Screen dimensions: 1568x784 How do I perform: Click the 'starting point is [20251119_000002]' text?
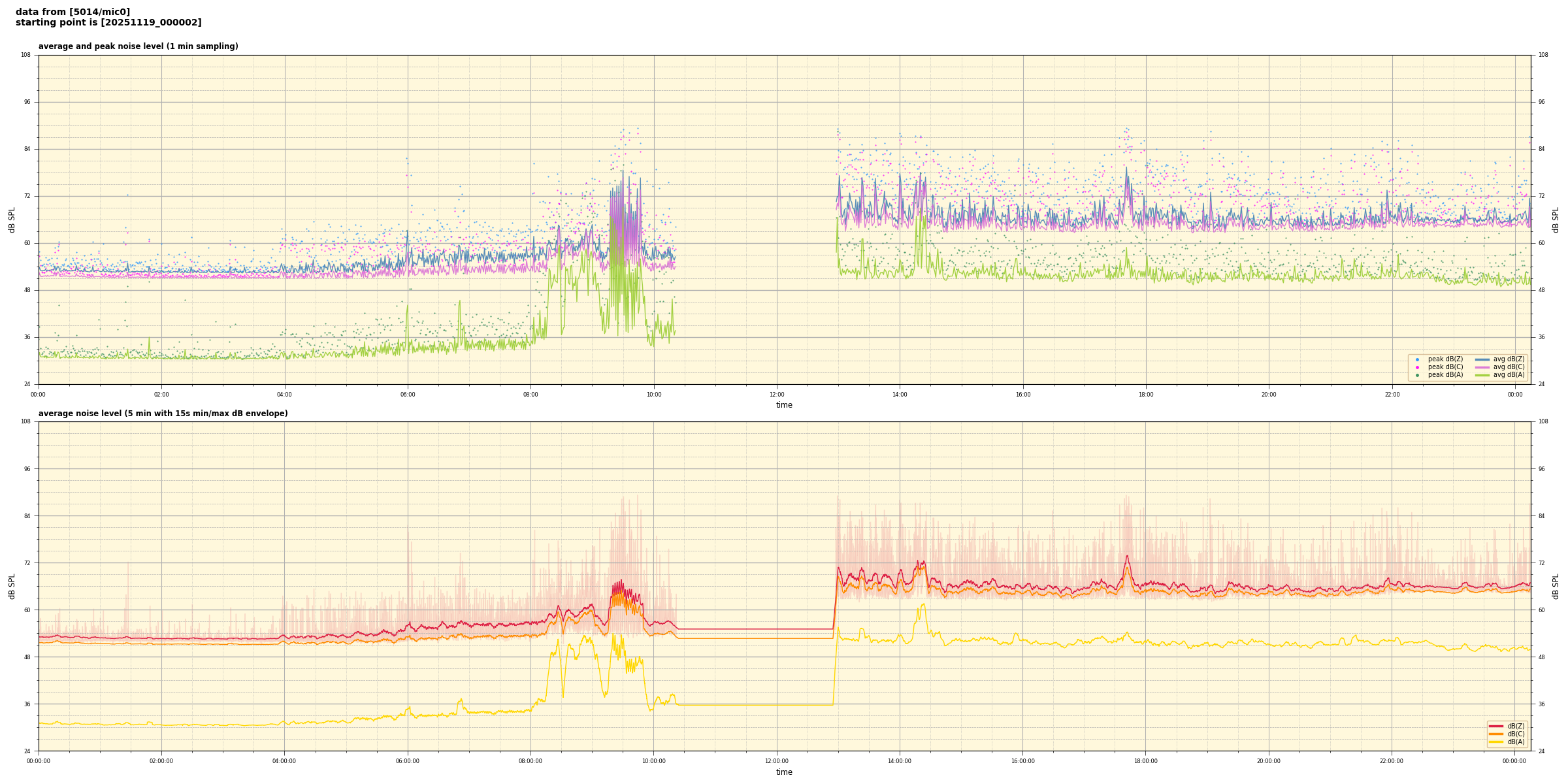click(108, 22)
